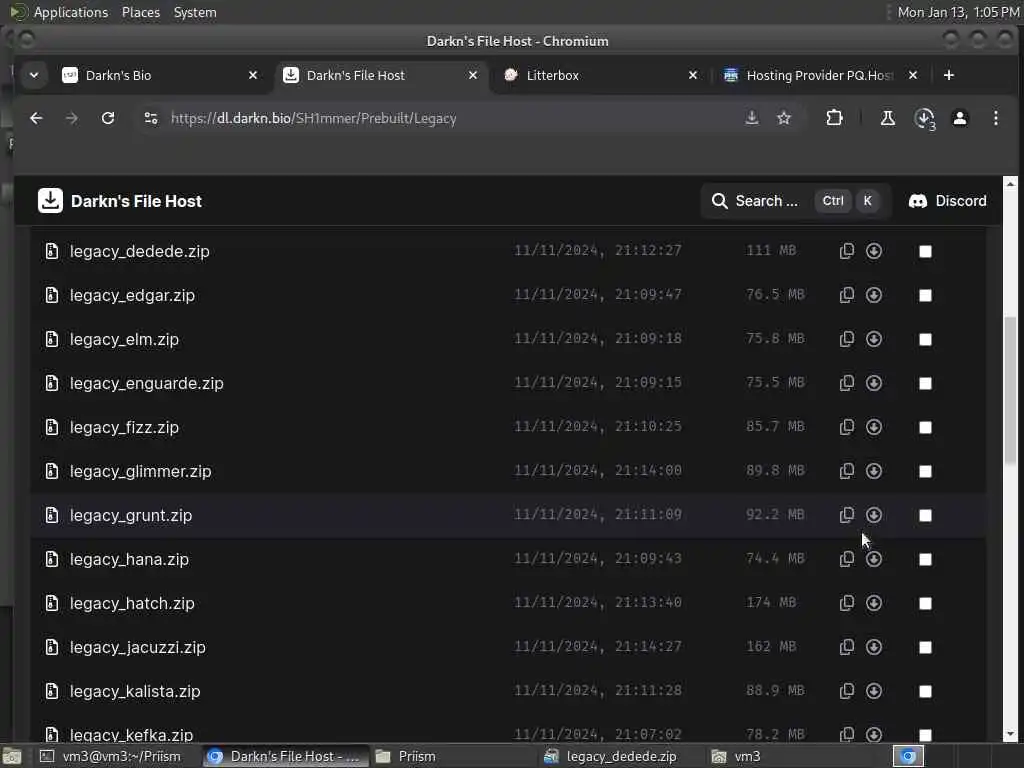Select checkbox for legacy_elm.zip
1024x768 pixels.
coord(925,340)
